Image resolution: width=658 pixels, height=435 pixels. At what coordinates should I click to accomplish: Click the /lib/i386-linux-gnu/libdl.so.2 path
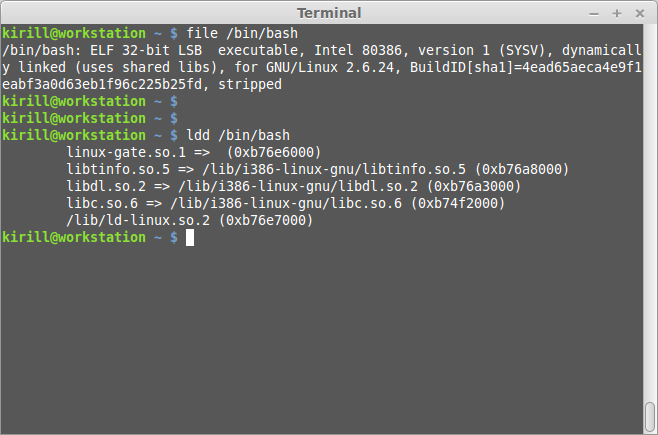pyautogui.click(x=304, y=186)
